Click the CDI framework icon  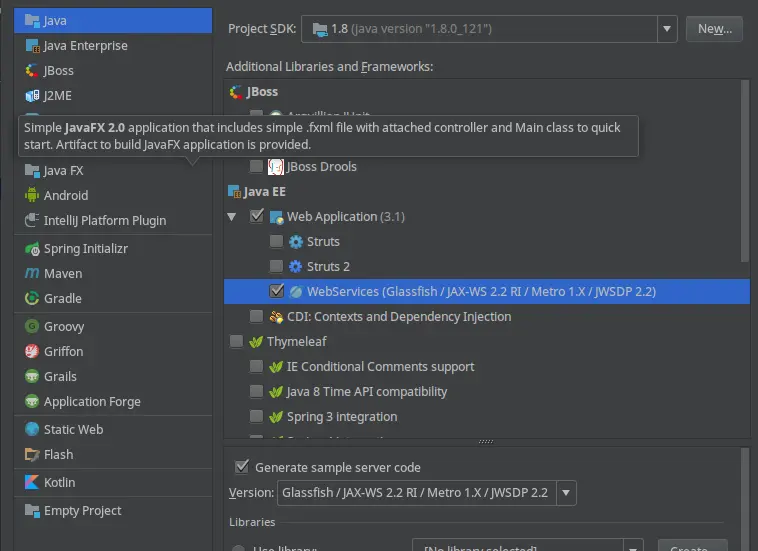click(276, 317)
